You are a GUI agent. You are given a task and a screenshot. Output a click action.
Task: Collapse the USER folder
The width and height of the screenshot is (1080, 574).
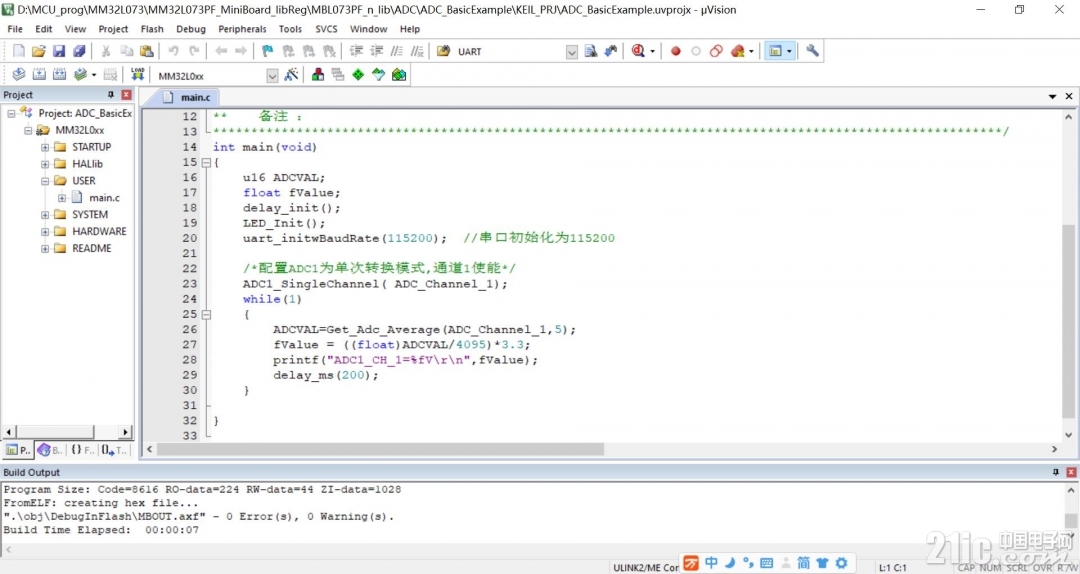[45, 181]
